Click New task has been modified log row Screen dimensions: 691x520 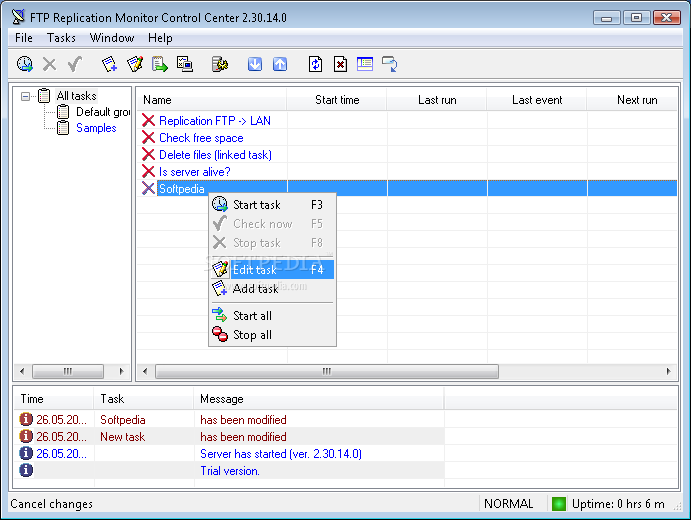pyautogui.click(x=229, y=436)
